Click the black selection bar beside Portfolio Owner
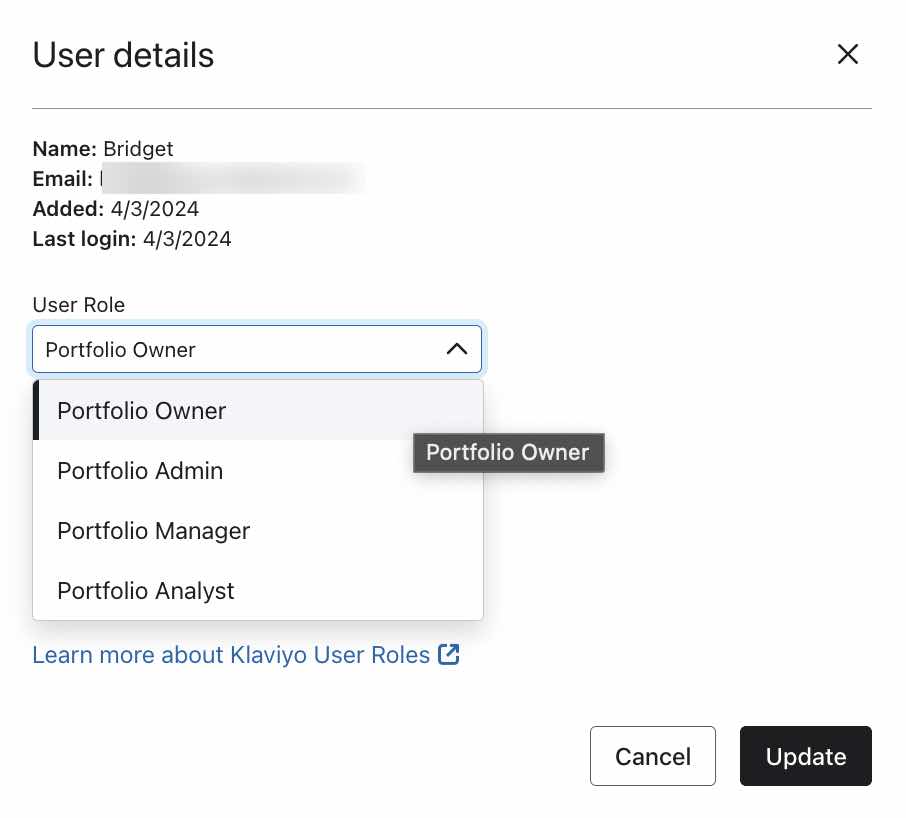Viewport: 906px width, 818px height. coord(36,411)
